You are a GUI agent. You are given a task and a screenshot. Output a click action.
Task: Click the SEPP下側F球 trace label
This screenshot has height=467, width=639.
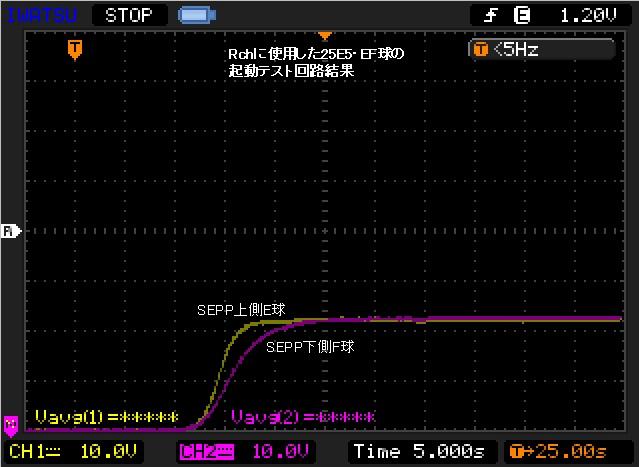[310, 347]
